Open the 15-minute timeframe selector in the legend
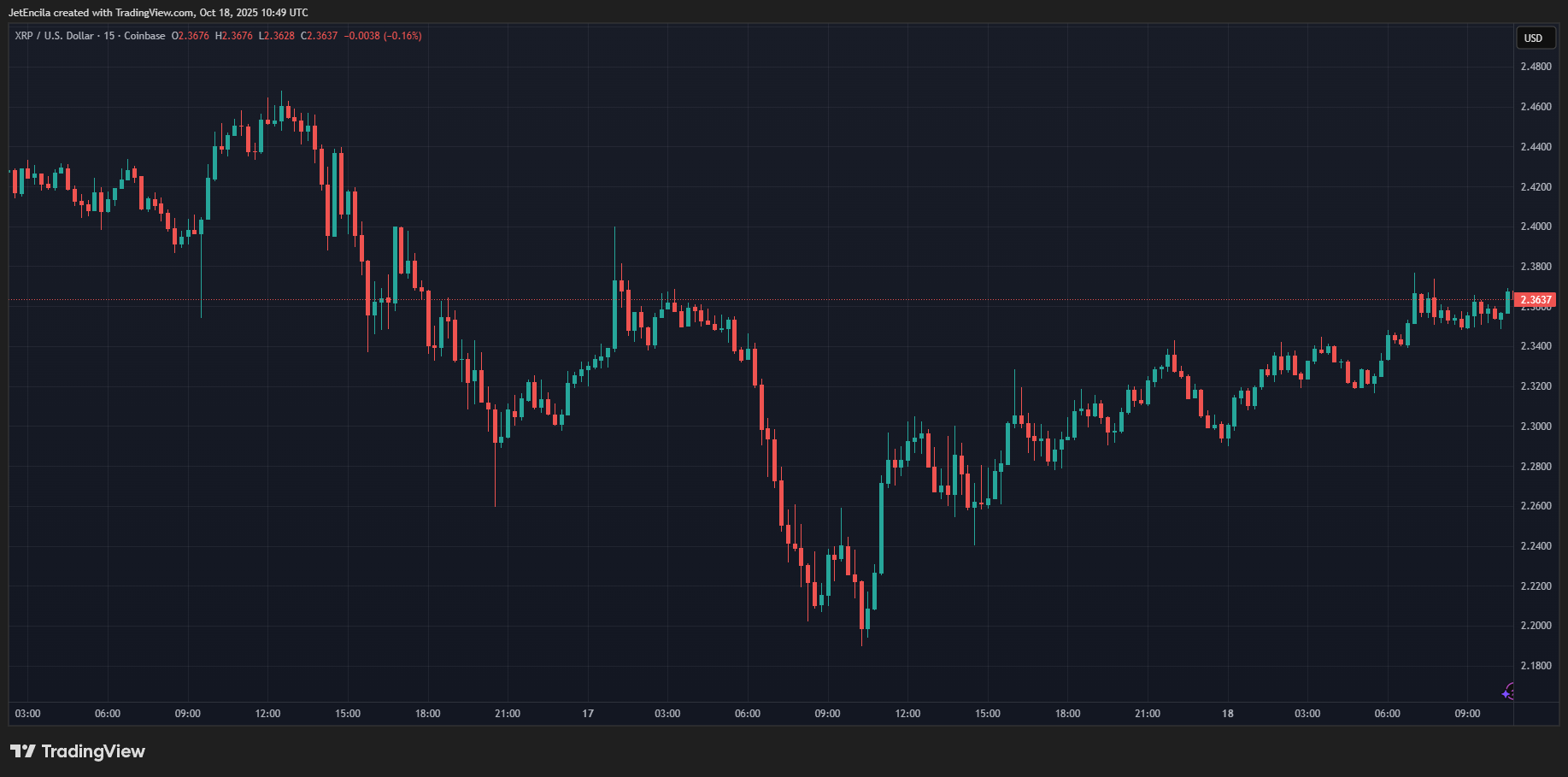Viewport: 1568px width, 777px height. click(110, 36)
